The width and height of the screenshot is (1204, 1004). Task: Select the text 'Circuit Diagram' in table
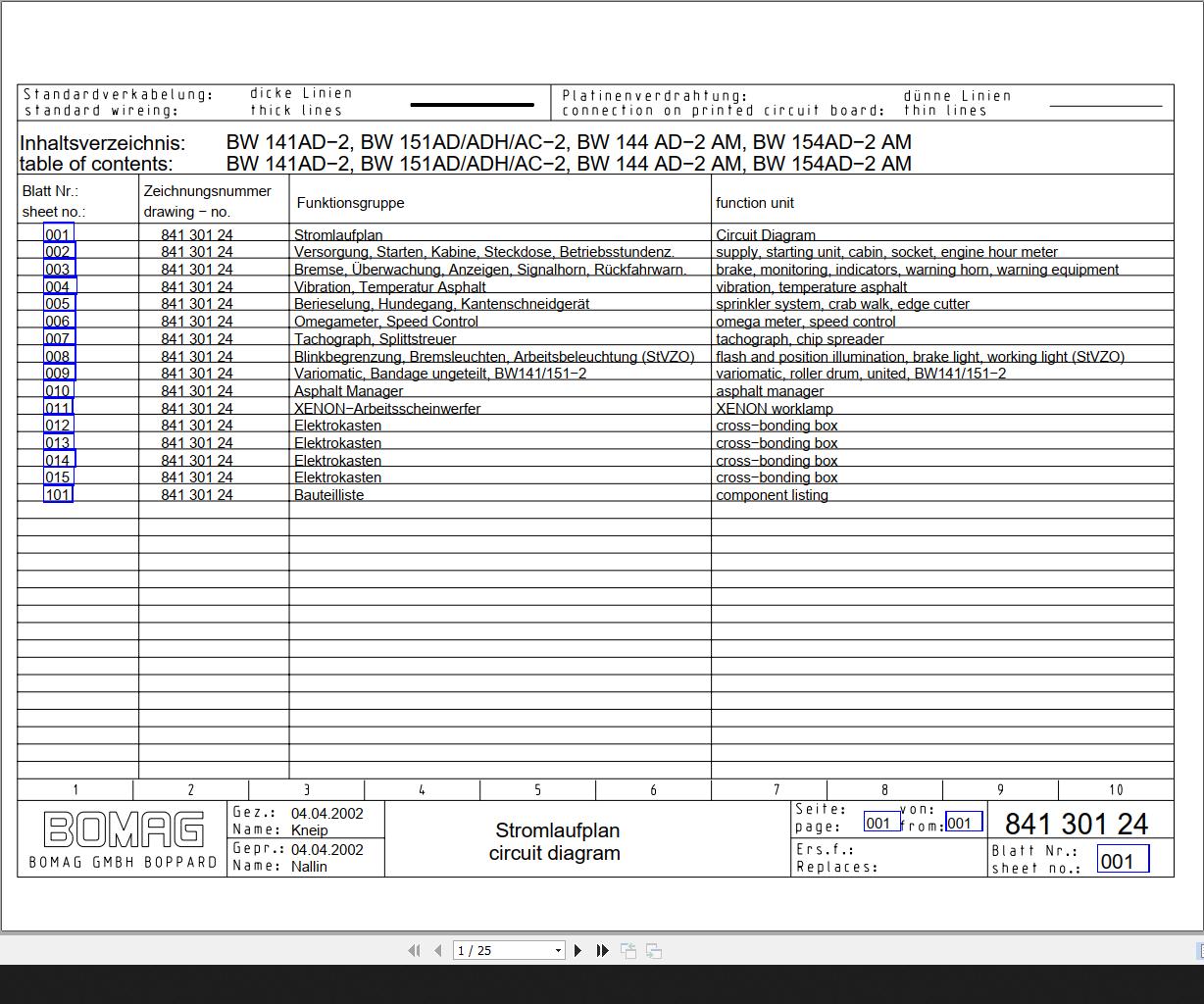pyautogui.click(x=766, y=235)
